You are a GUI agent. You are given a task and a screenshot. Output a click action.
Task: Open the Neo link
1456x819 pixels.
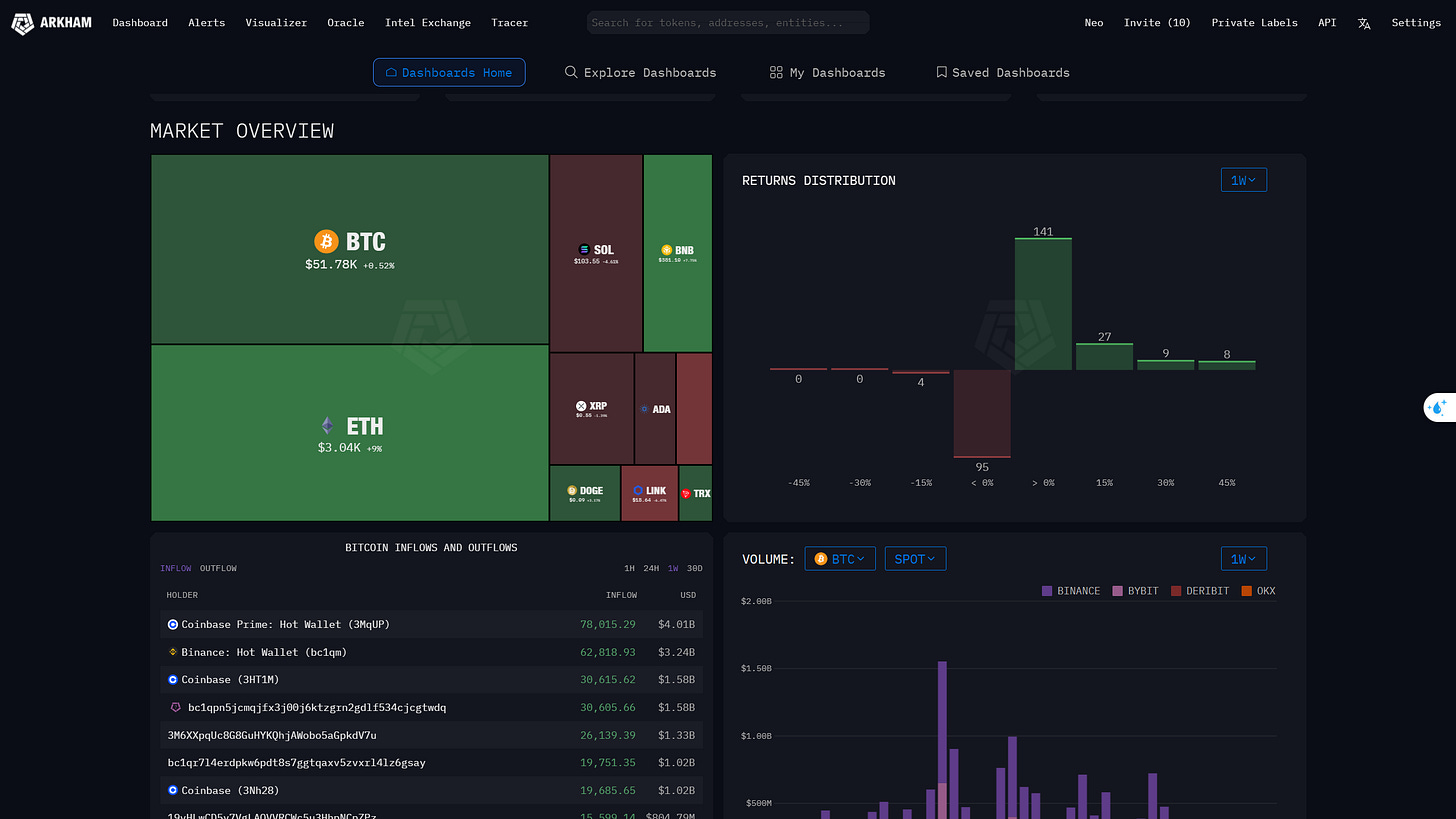tap(1094, 22)
